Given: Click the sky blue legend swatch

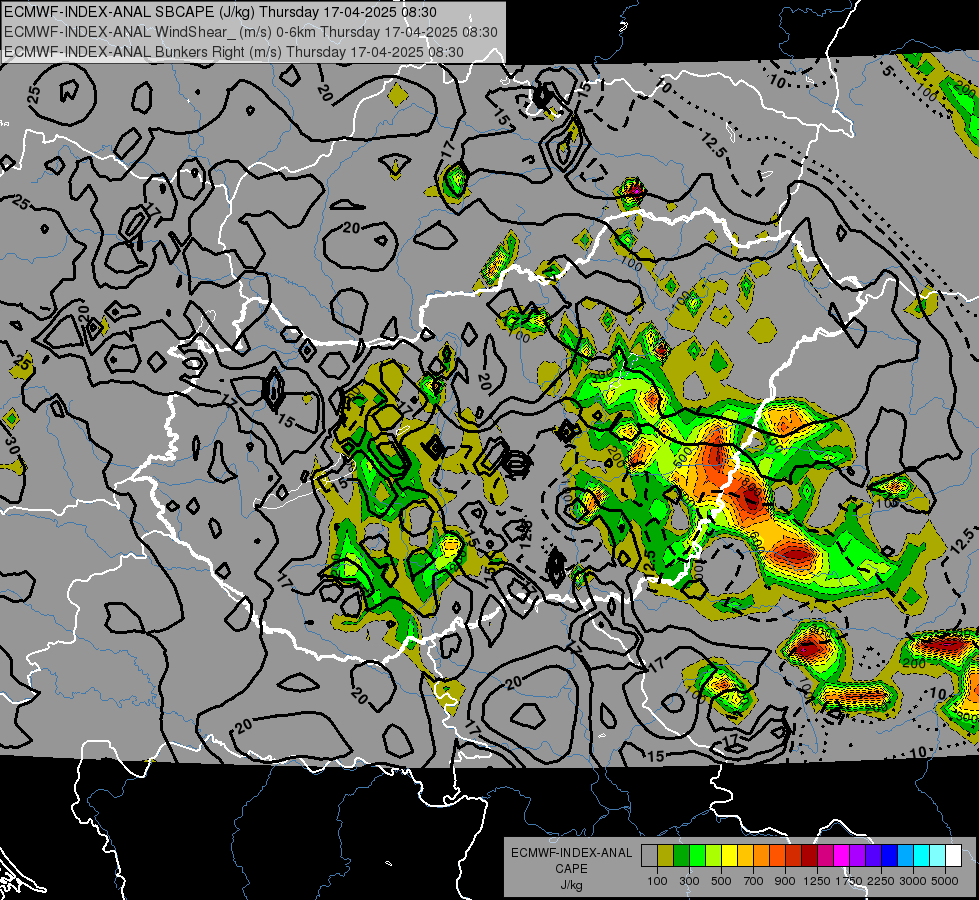Looking at the screenshot, I should pyautogui.click(x=905, y=855).
